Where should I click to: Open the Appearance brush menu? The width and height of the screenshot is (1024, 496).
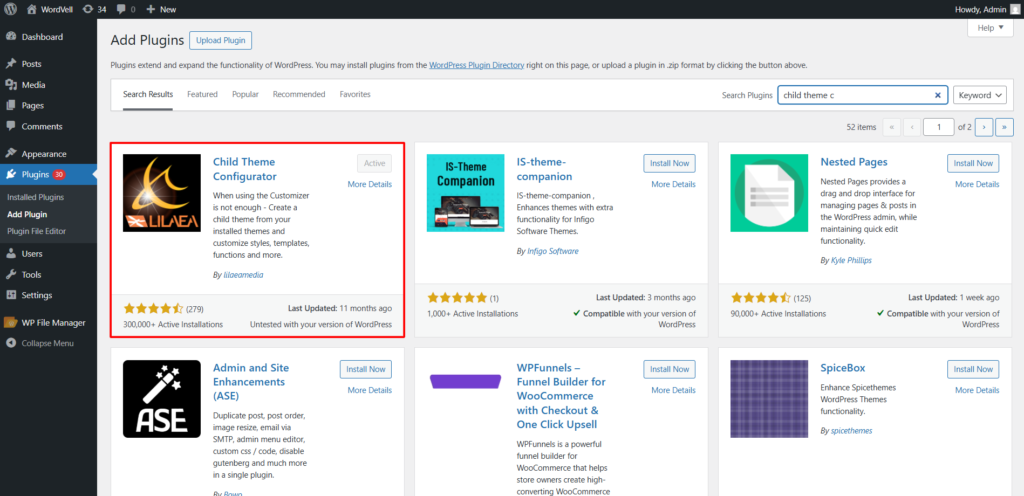click(11, 154)
